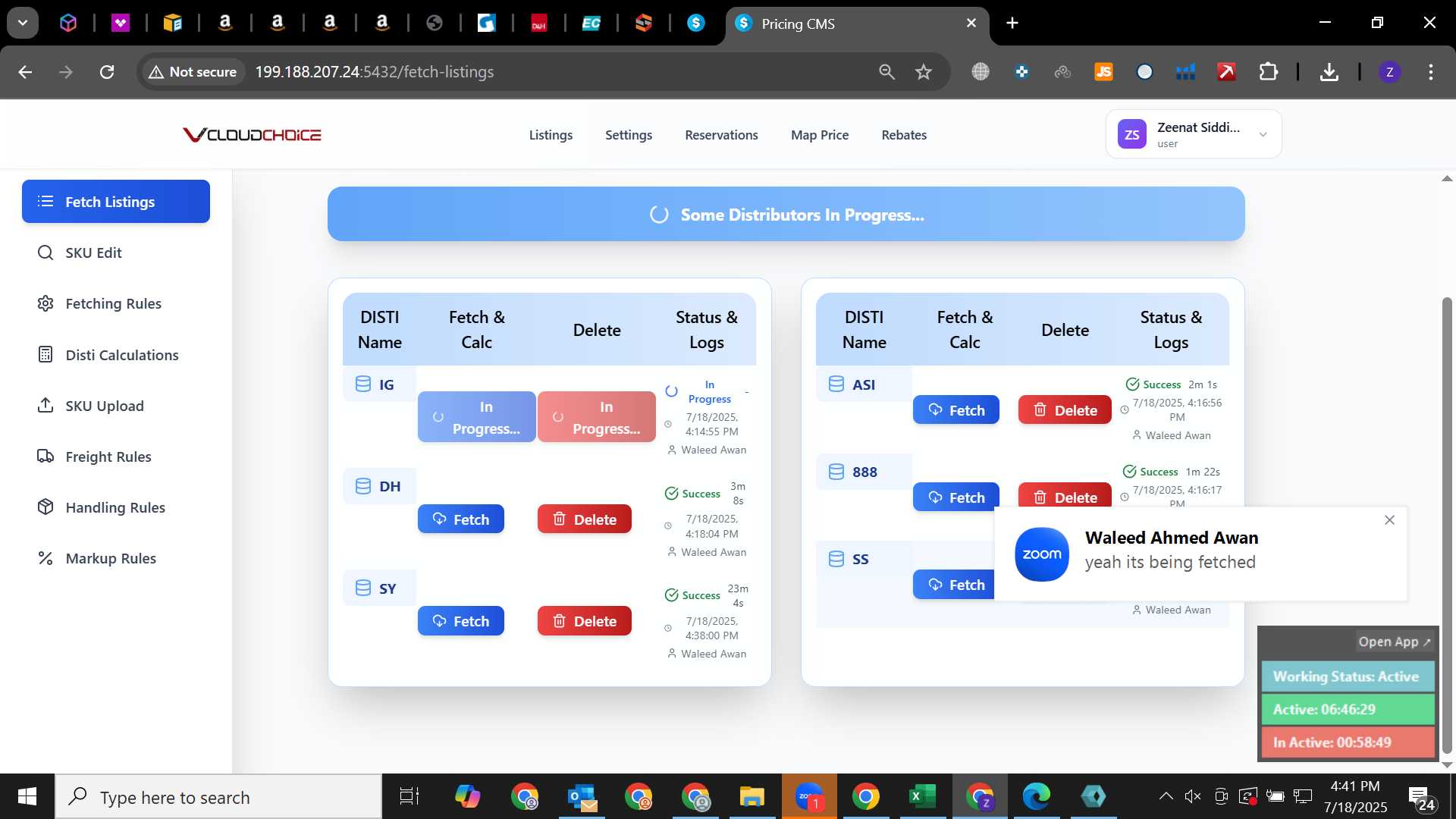Open Fetch Listings in the sidebar

click(116, 202)
